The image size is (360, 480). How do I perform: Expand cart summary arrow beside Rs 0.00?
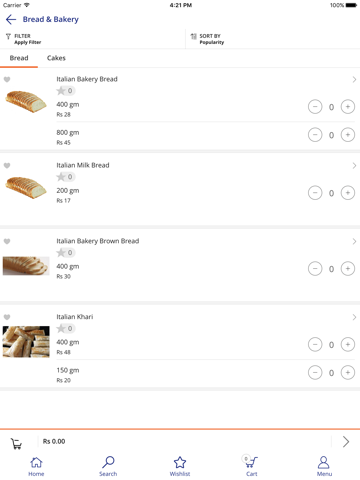pos(346,442)
